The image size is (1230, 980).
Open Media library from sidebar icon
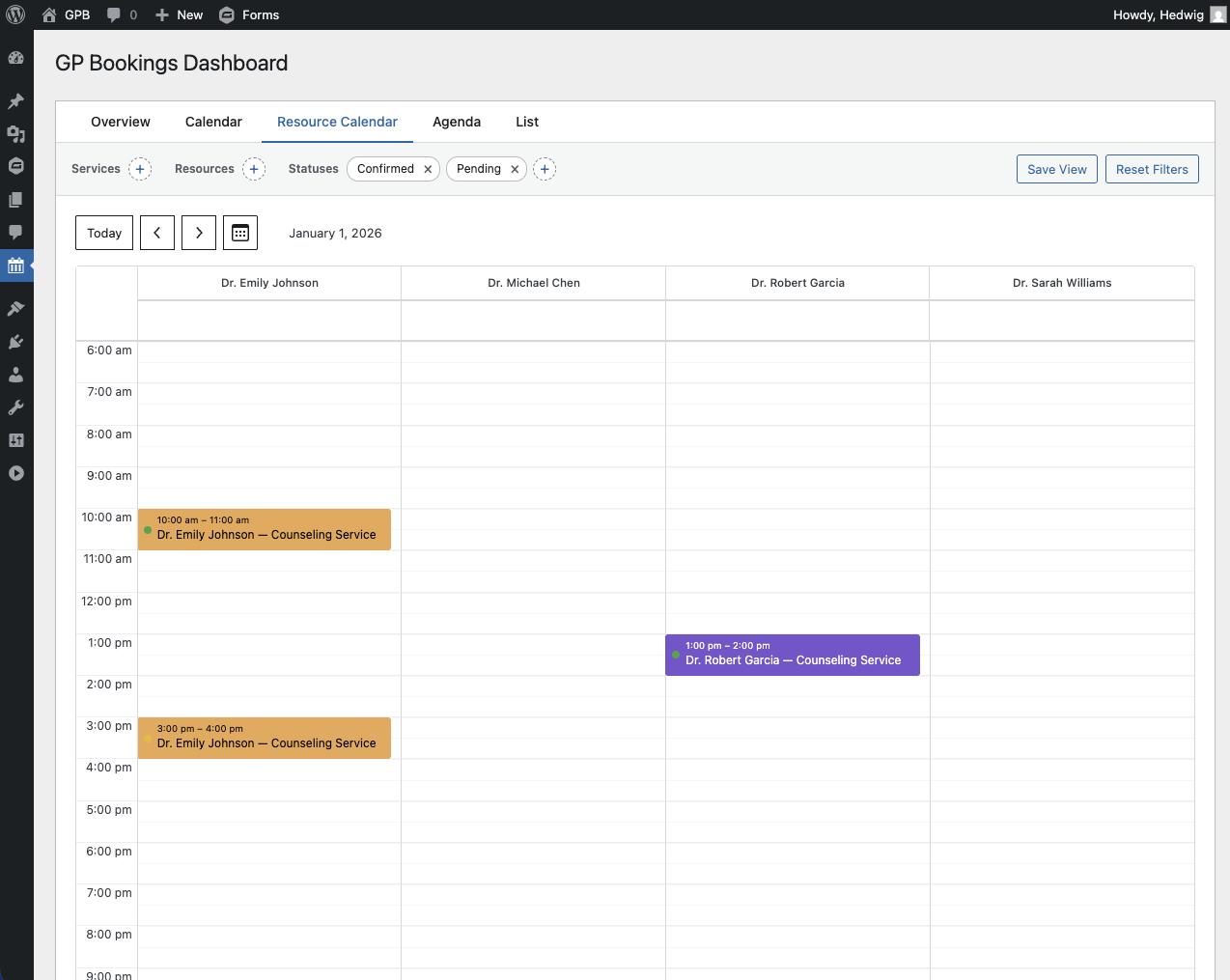tap(15, 134)
